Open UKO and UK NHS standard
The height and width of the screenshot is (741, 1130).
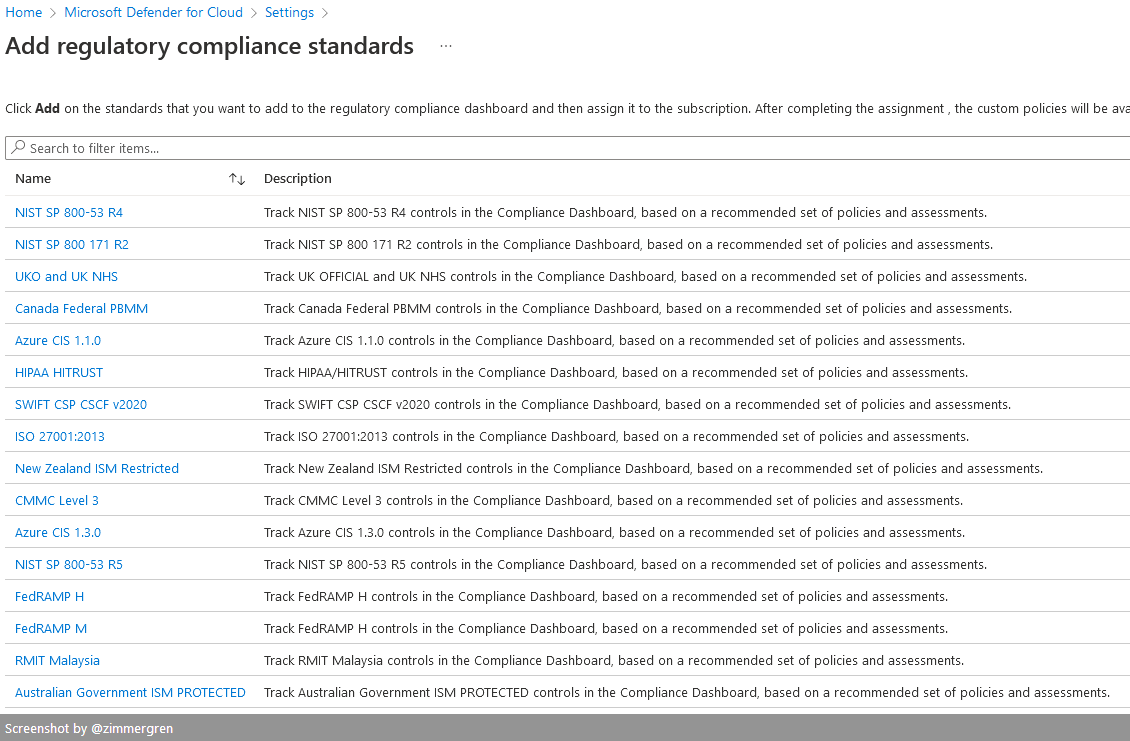66,277
